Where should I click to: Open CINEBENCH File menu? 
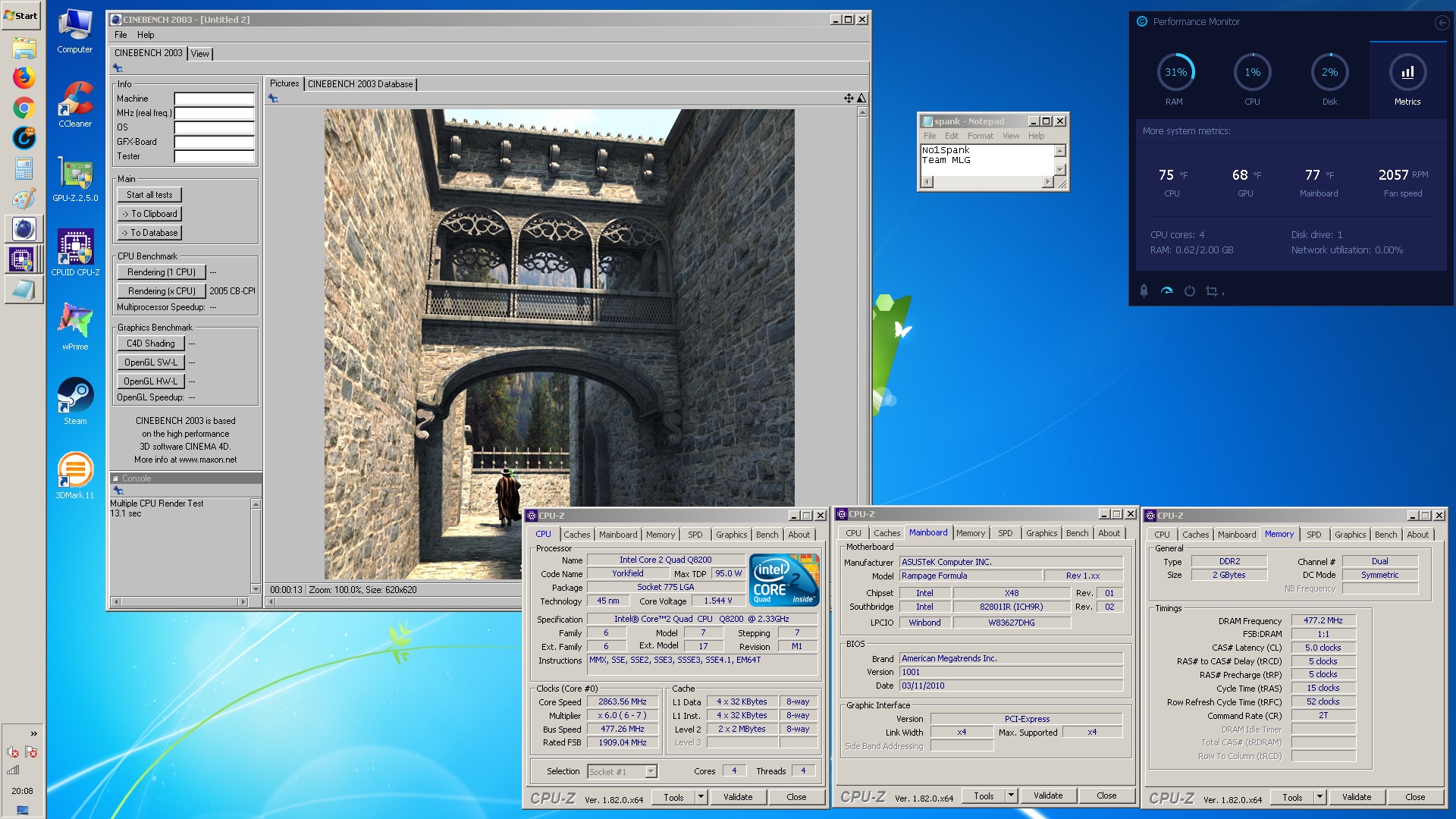(x=121, y=35)
